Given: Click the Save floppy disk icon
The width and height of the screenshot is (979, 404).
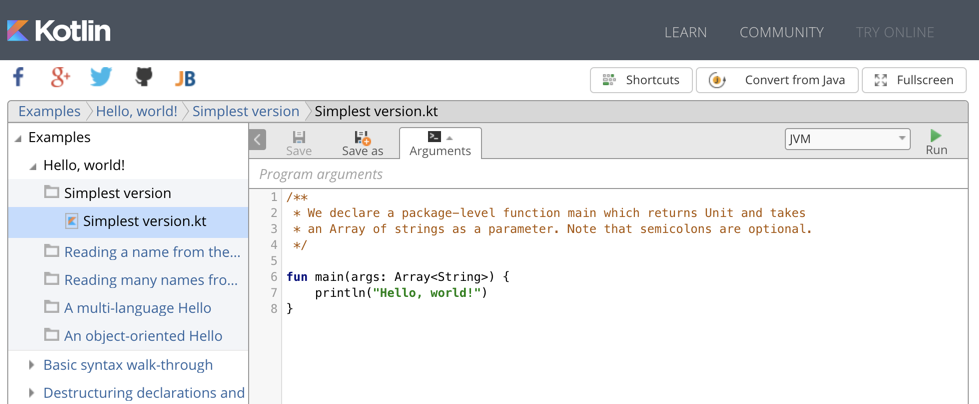Looking at the screenshot, I should click(x=299, y=137).
